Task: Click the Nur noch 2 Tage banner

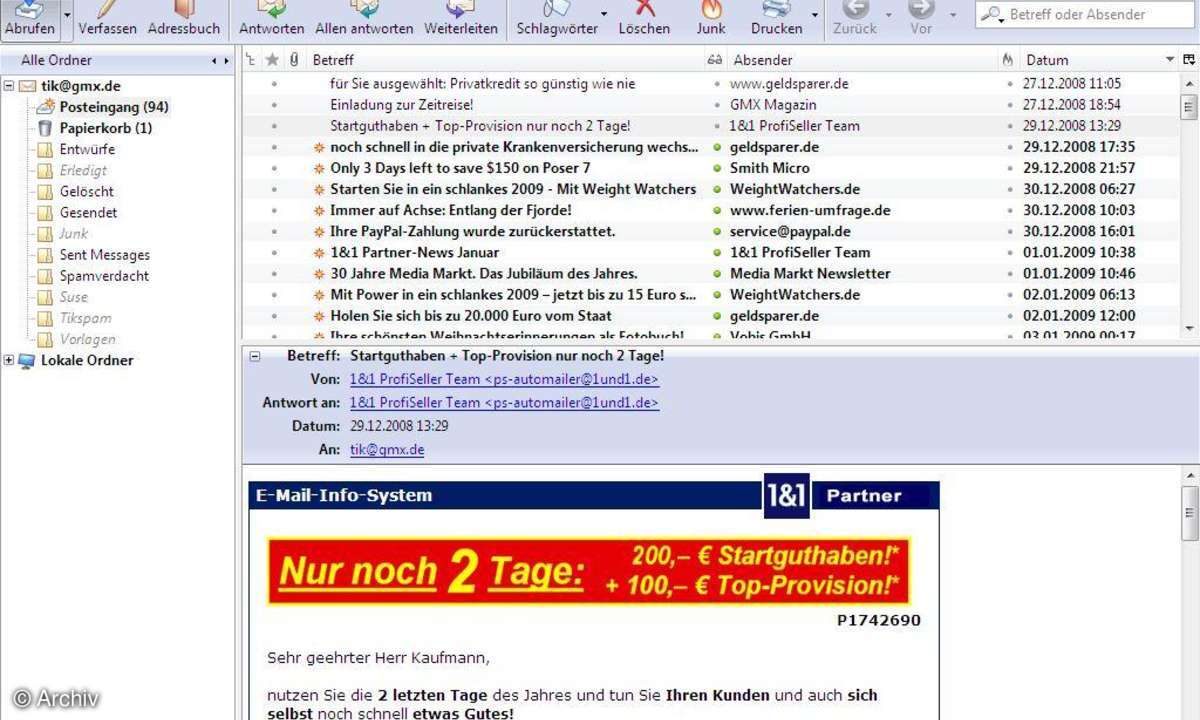Action: point(589,571)
